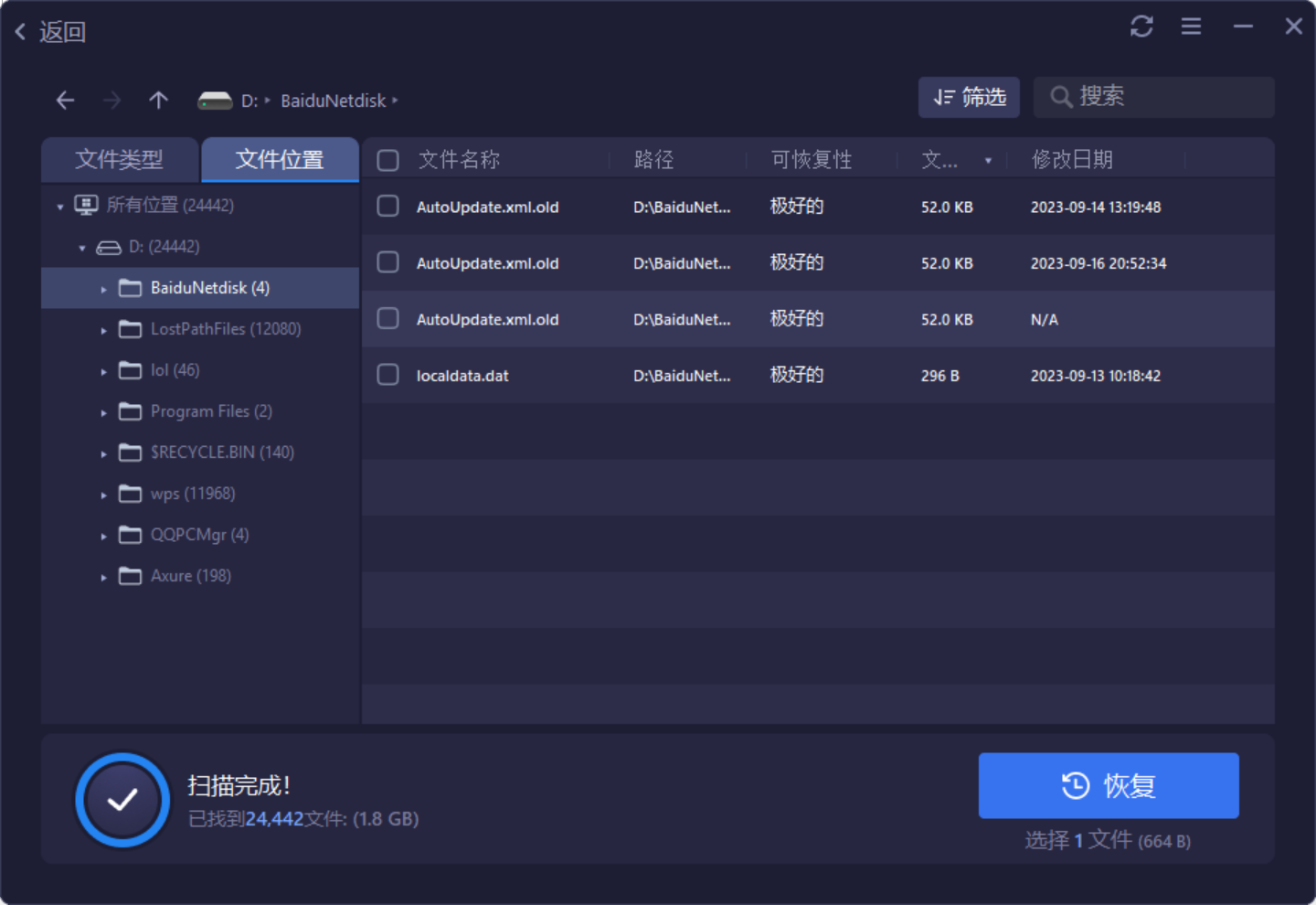1316x905 pixels.
Task: Click the 搜索 search input field
Action: [x=1154, y=97]
